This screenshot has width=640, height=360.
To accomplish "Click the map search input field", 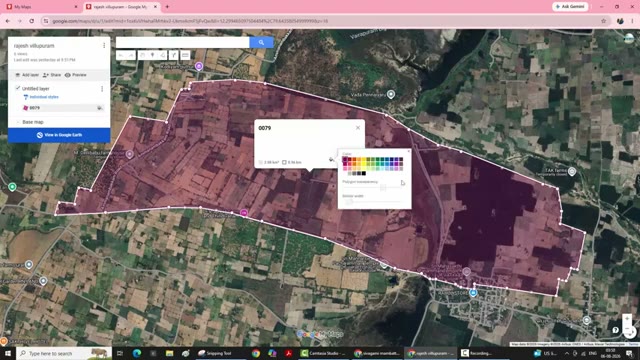I will click(182, 42).
